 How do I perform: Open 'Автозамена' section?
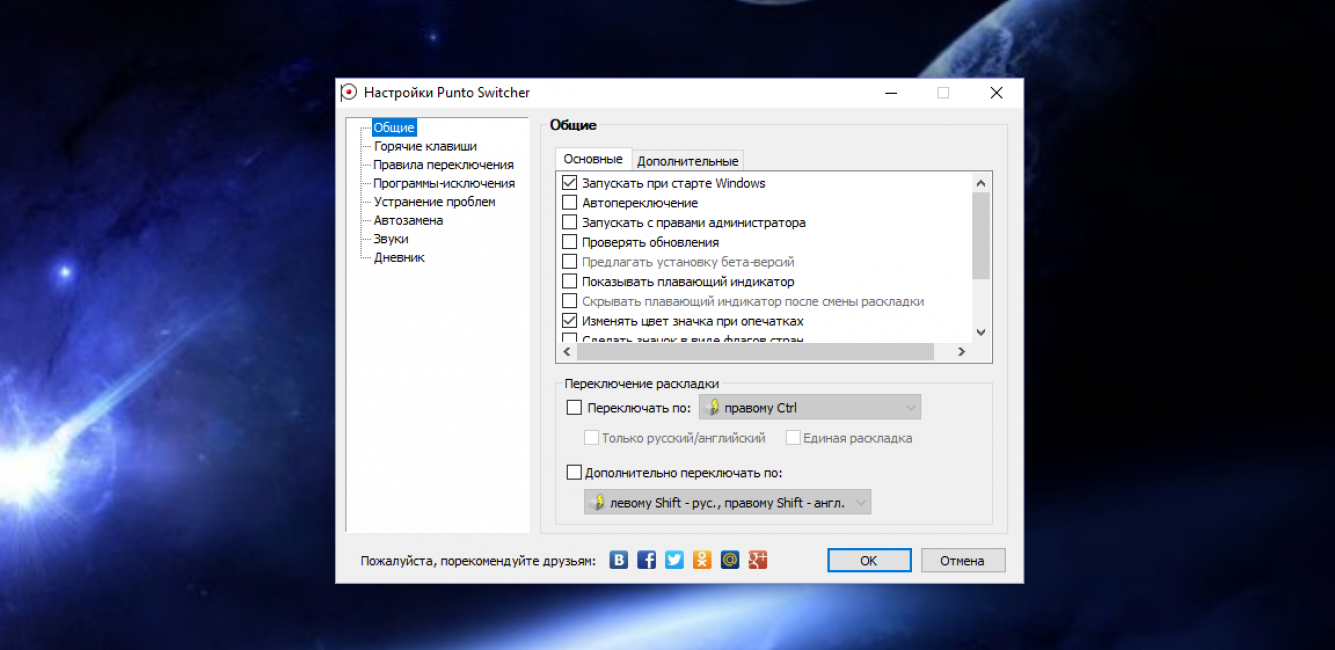click(408, 220)
